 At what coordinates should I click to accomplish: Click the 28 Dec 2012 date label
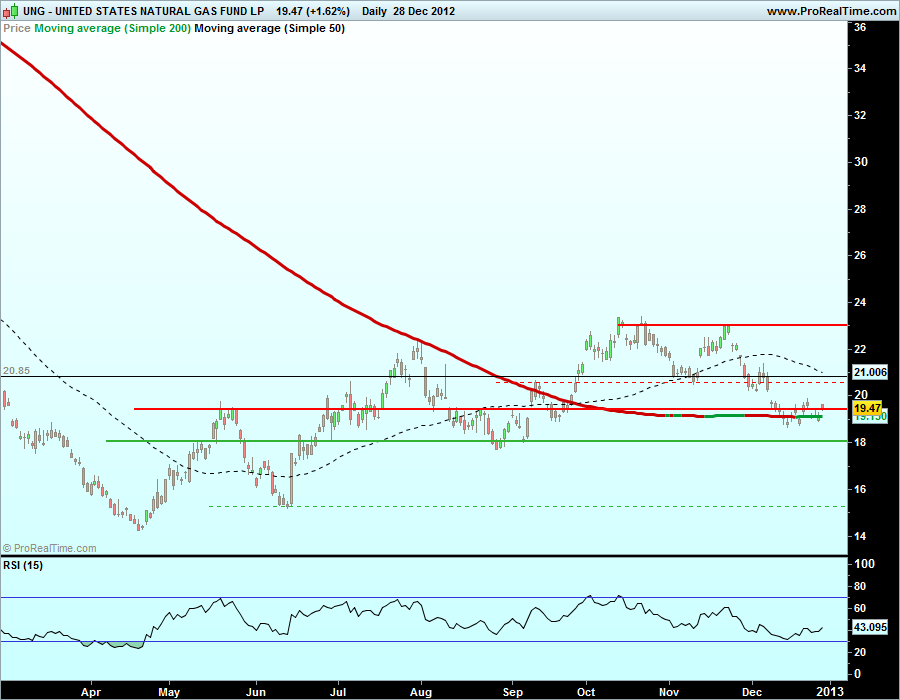pyautogui.click(x=424, y=11)
